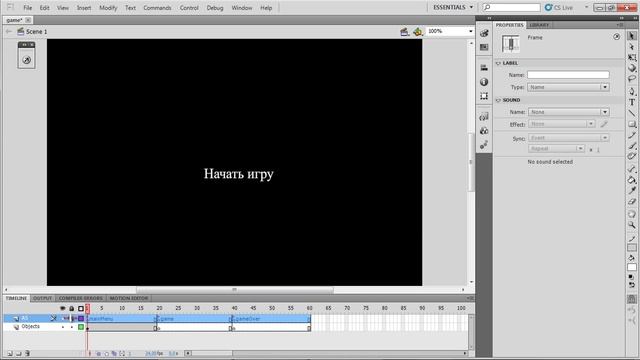Open the label Type dropdown
The image size is (640, 360).
click(568, 87)
